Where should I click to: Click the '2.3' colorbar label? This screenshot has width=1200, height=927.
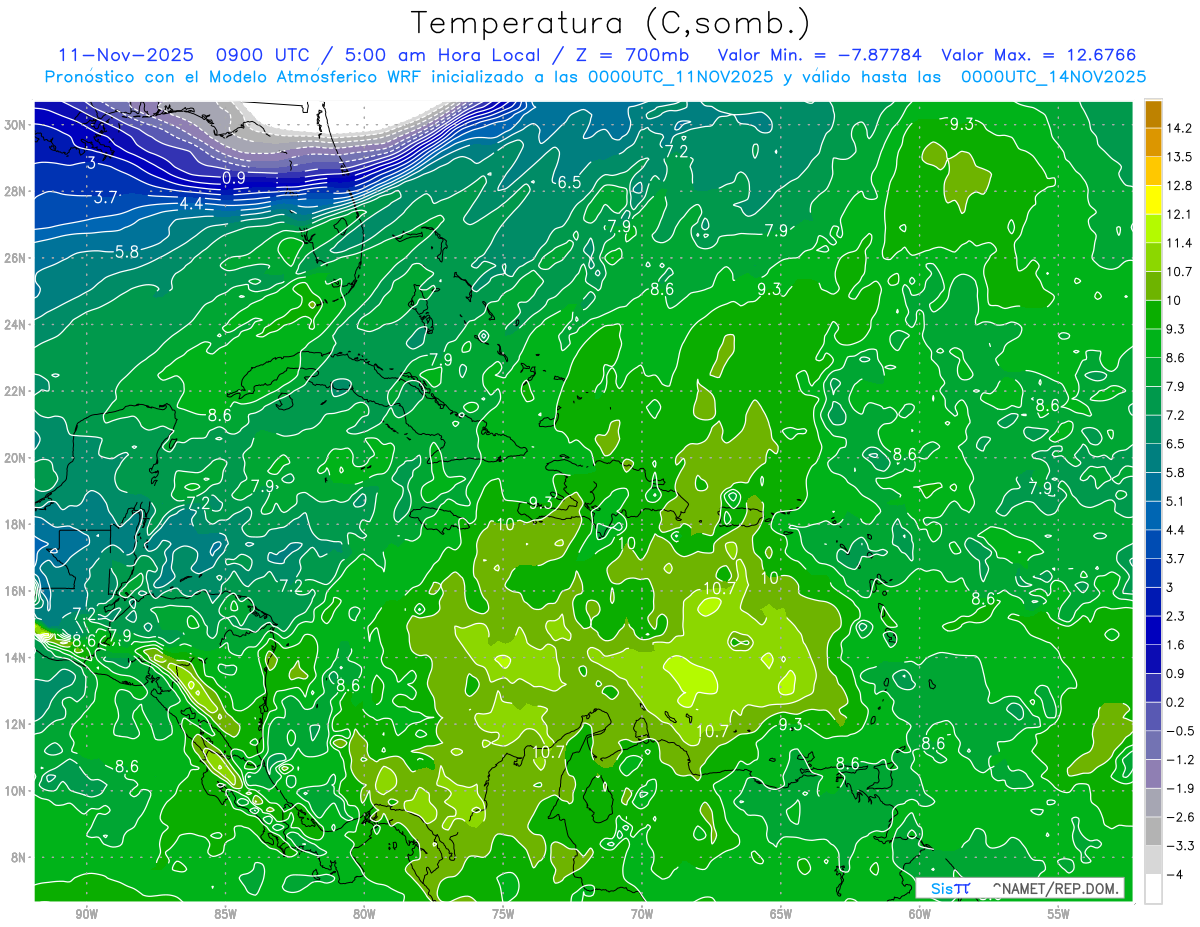(x=1175, y=616)
